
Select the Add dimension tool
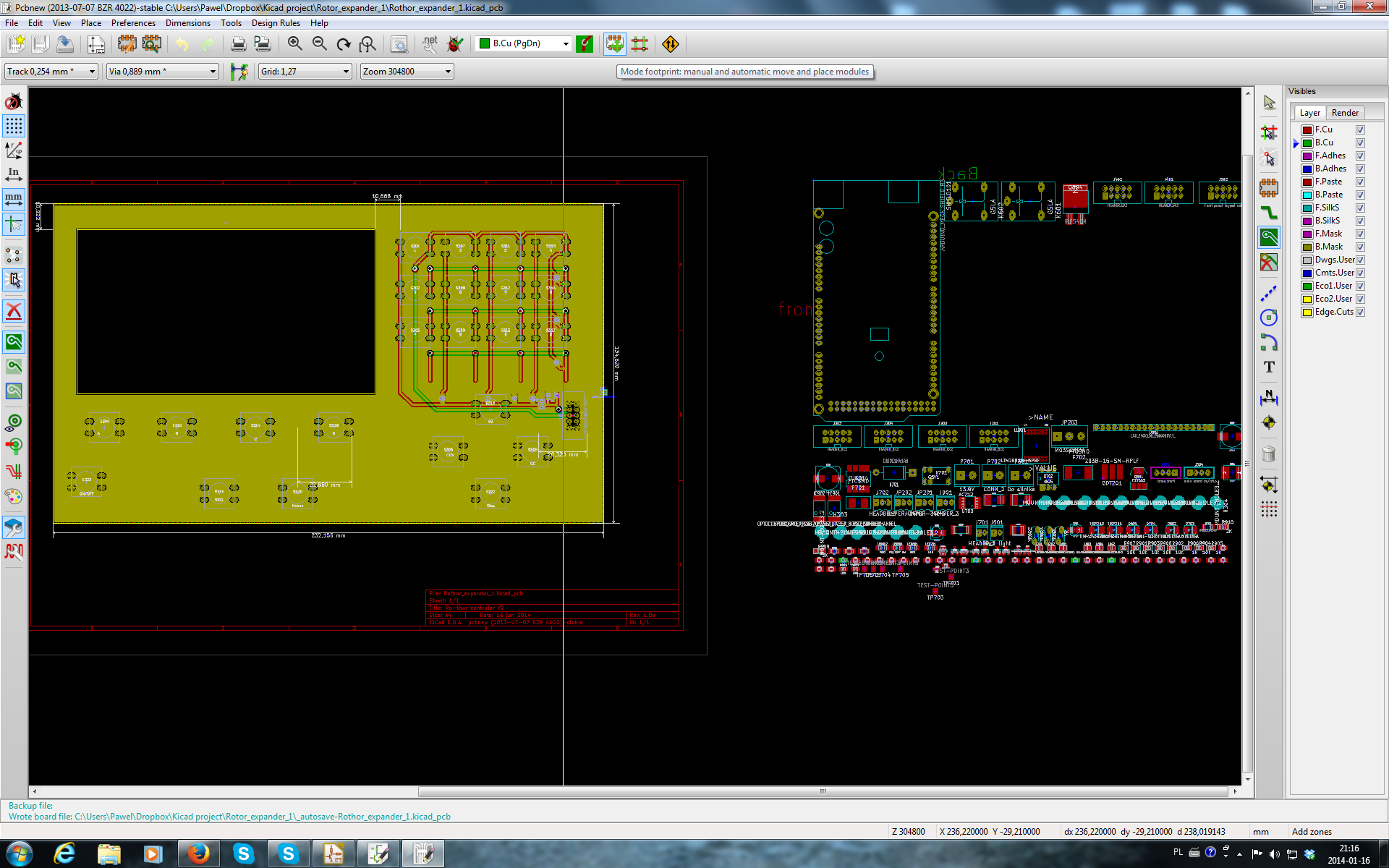click(x=1269, y=397)
